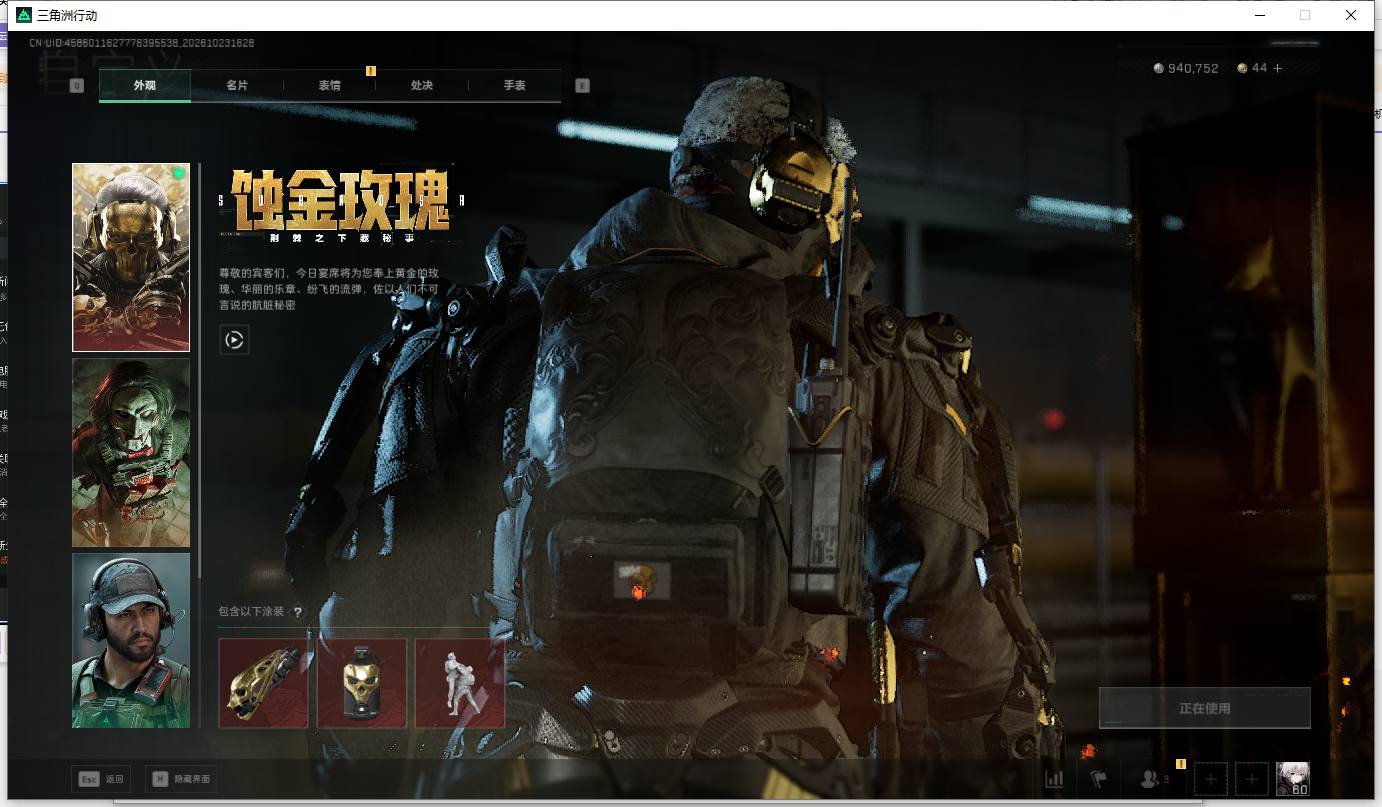Switch to the 处决 tab
Image resolution: width=1382 pixels, height=807 pixels.
coord(422,86)
